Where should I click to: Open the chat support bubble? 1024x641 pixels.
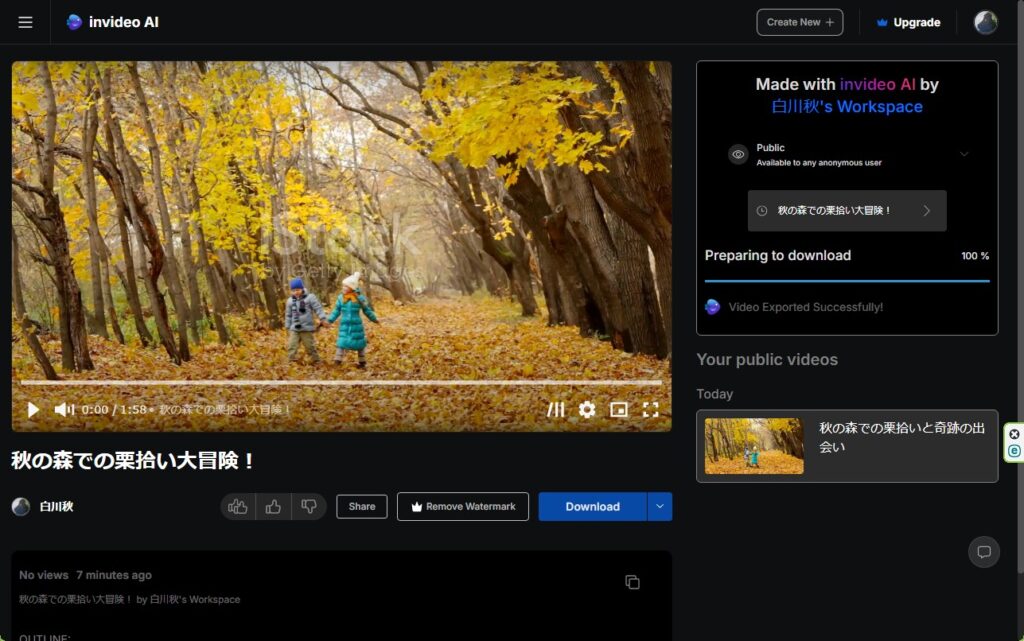[984, 552]
